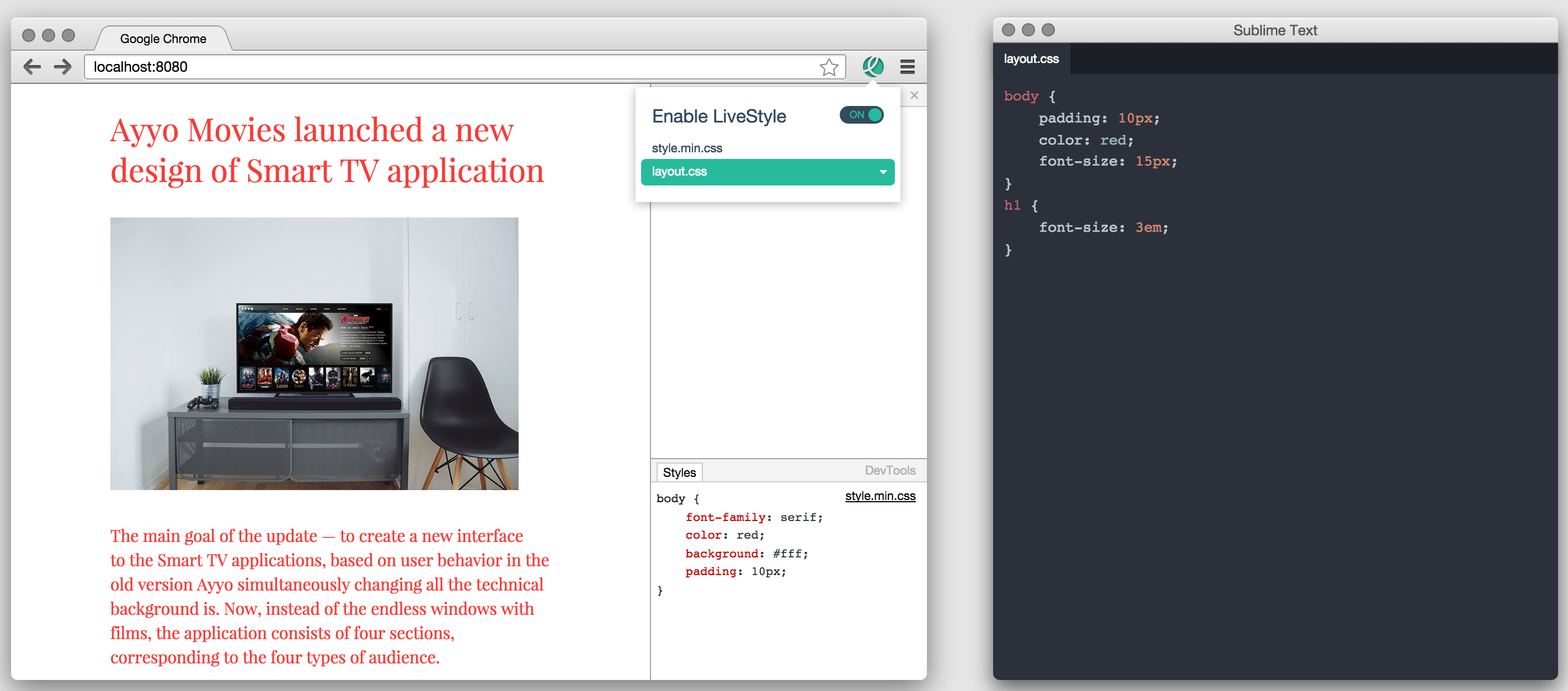Click the dropdown arrow on green layout.css bar
This screenshot has height=691, width=1568.
tap(882, 172)
